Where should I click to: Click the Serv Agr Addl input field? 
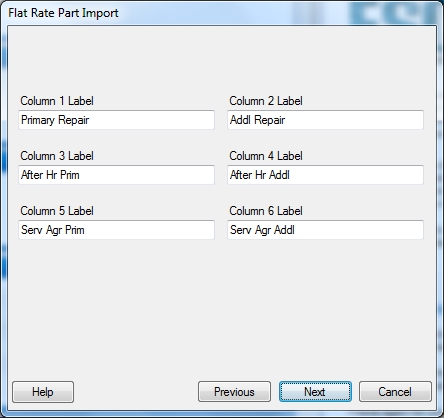pos(325,230)
